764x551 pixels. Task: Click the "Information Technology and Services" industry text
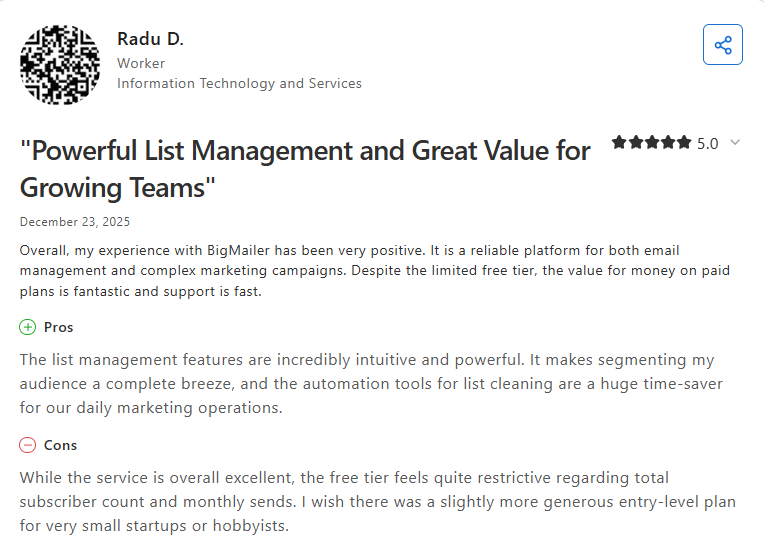(x=239, y=83)
